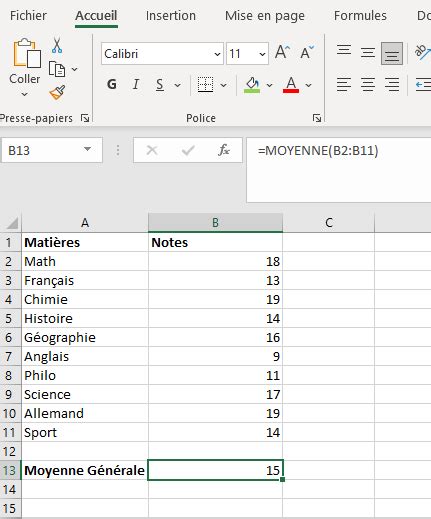Viewport: 431px width, 519px height.
Task: Align text left
Action: [x=344, y=85]
